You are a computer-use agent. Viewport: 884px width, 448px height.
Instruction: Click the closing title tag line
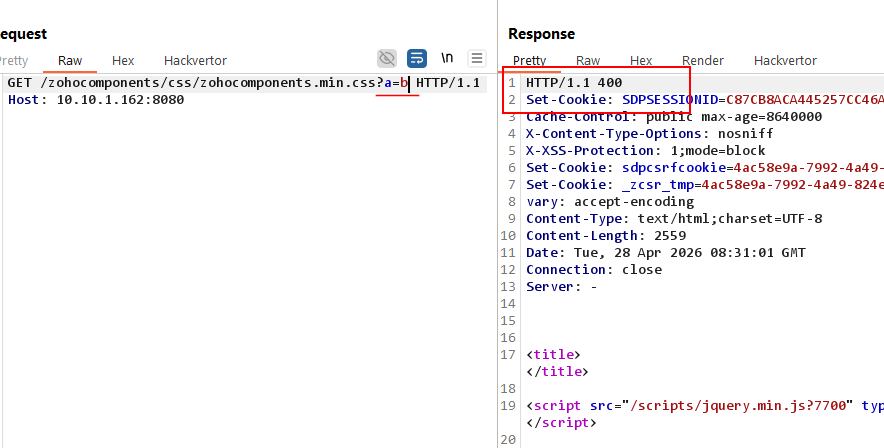[x=557, y=371]
